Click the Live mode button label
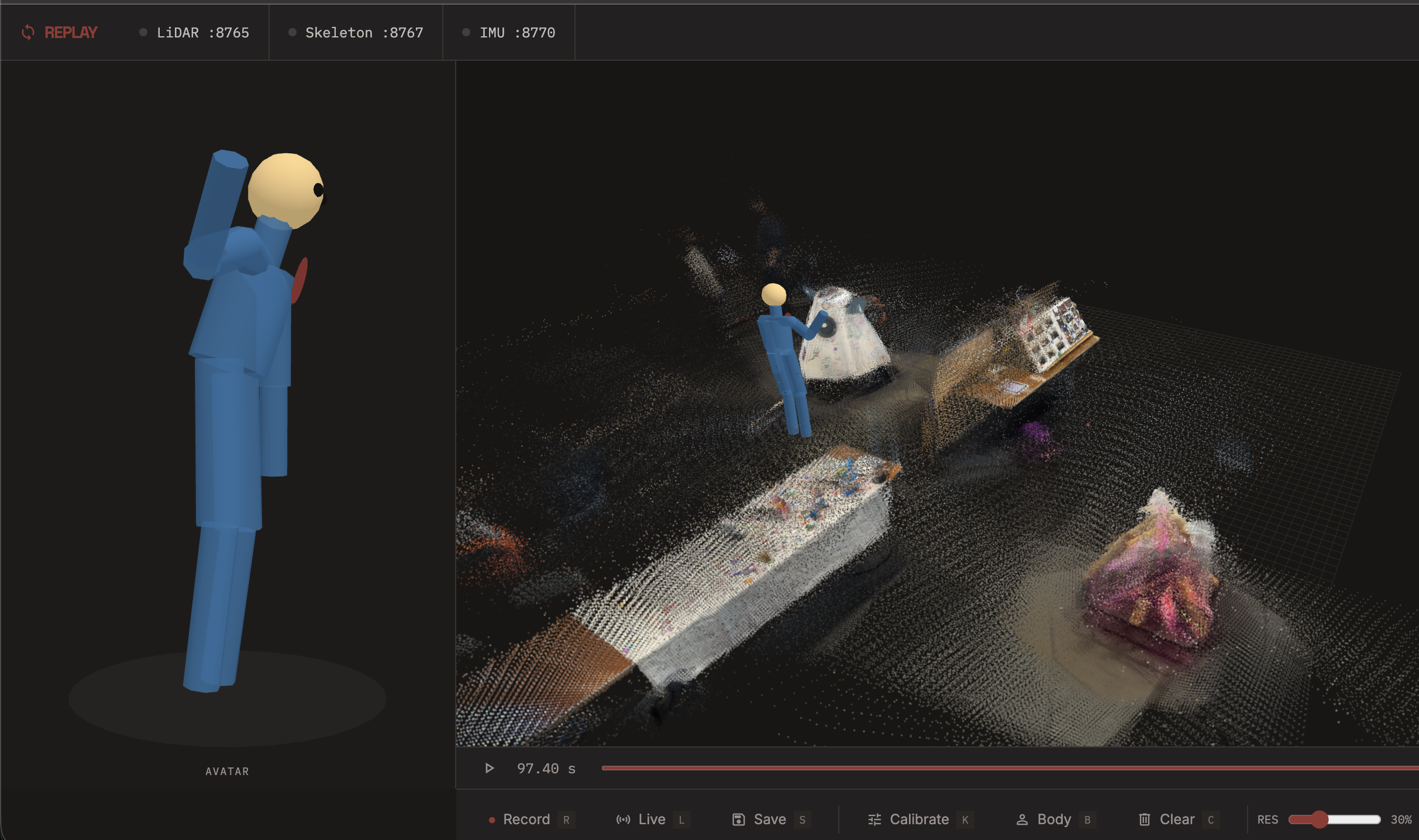Screen dimensions: 1419x840 (x=652, y=820)
